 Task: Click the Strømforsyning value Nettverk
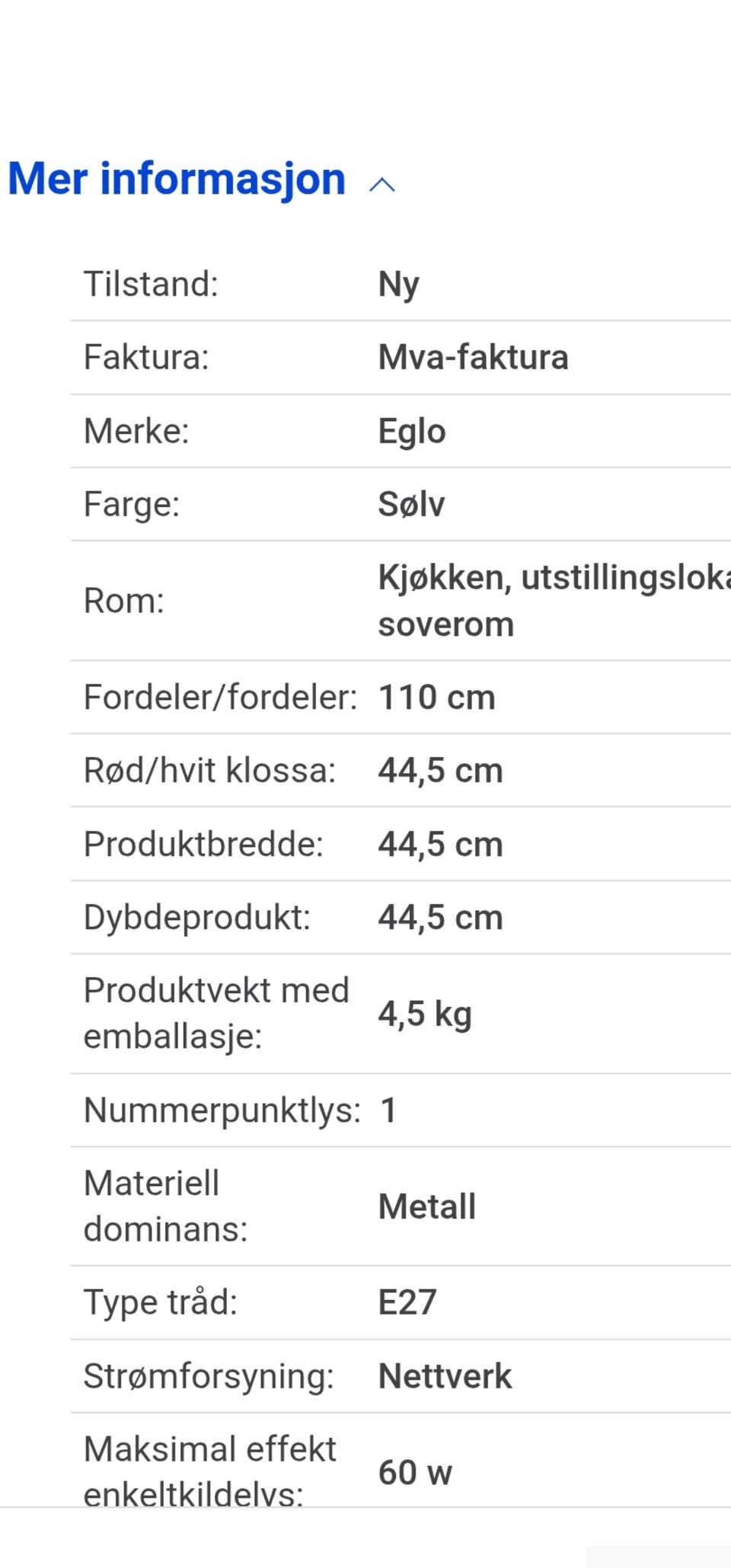pos(445,1377)
